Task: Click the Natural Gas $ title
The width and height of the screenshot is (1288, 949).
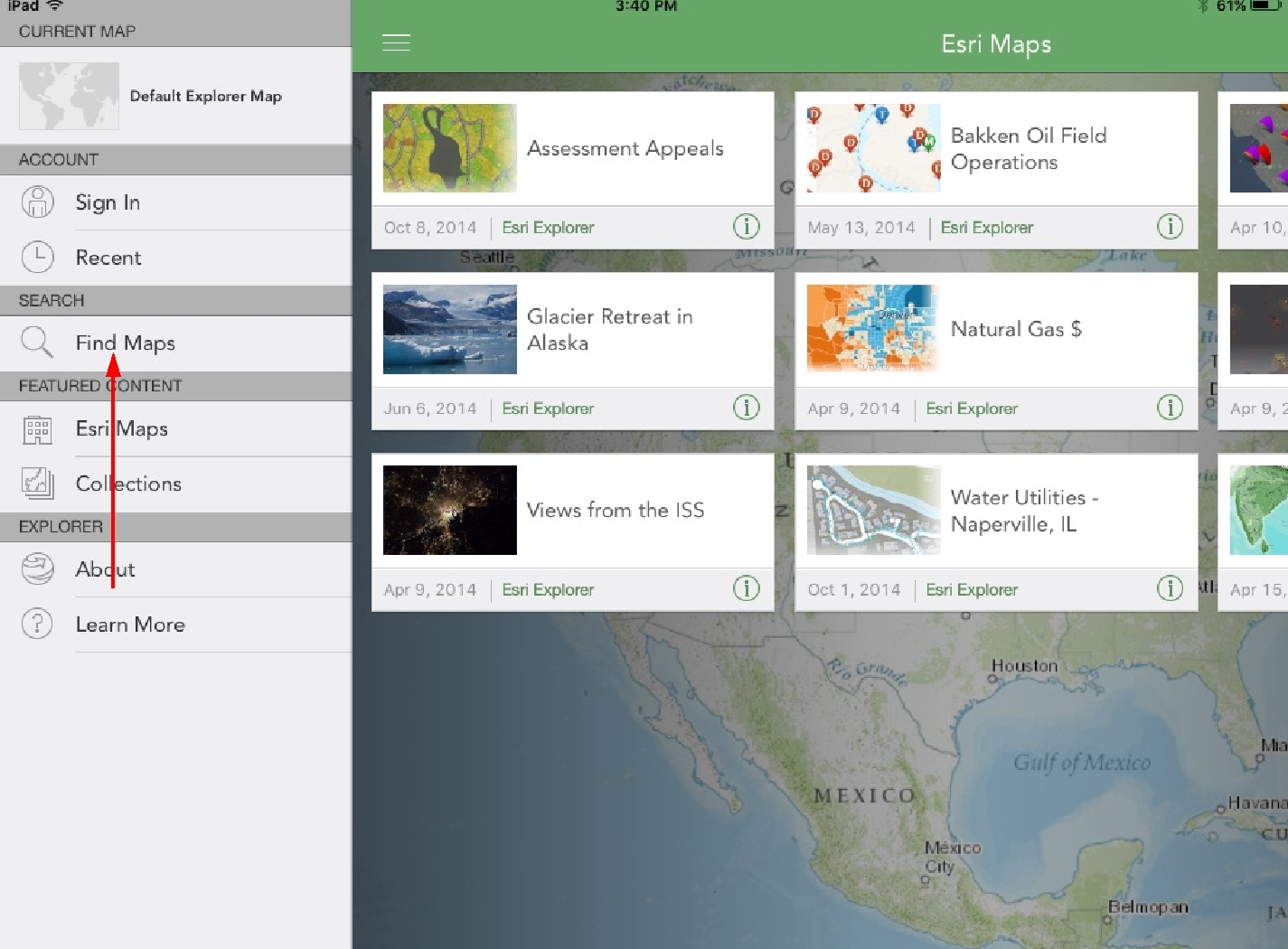Action: tap(1016, 329)
